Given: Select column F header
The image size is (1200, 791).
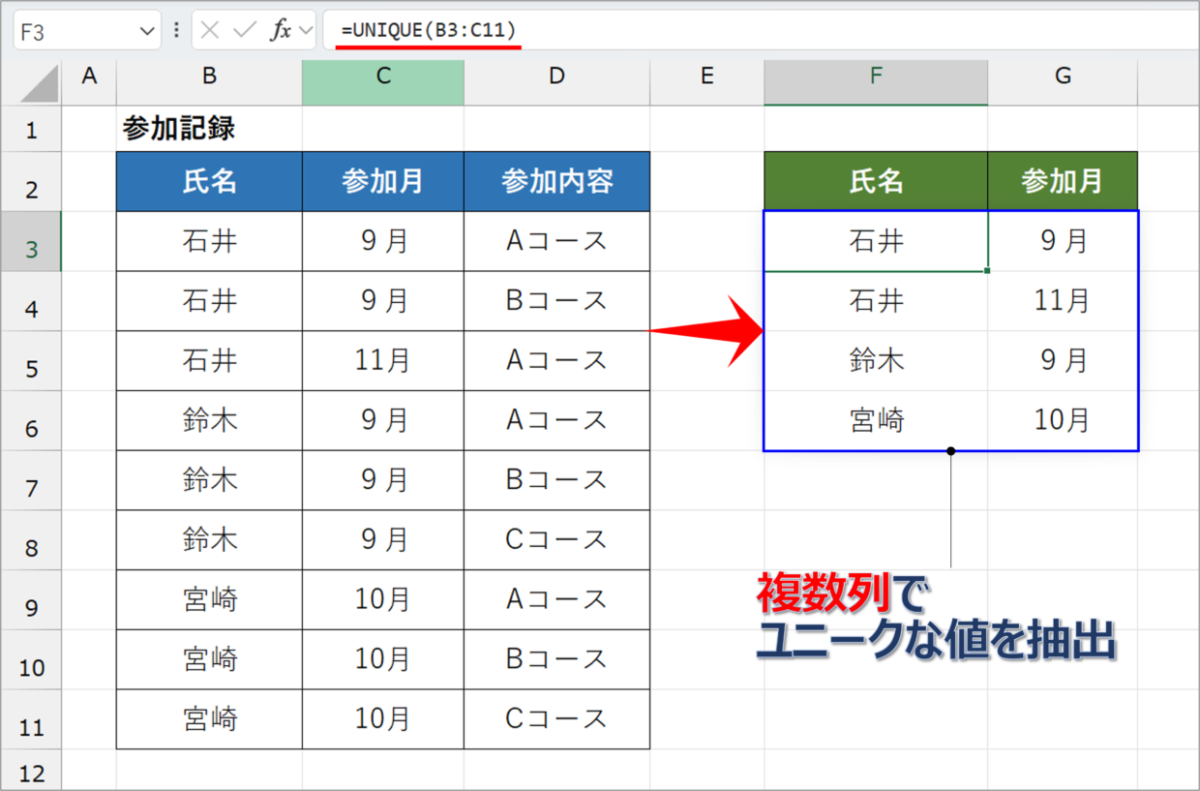Looking at the screenshot, I should point(875,81).
